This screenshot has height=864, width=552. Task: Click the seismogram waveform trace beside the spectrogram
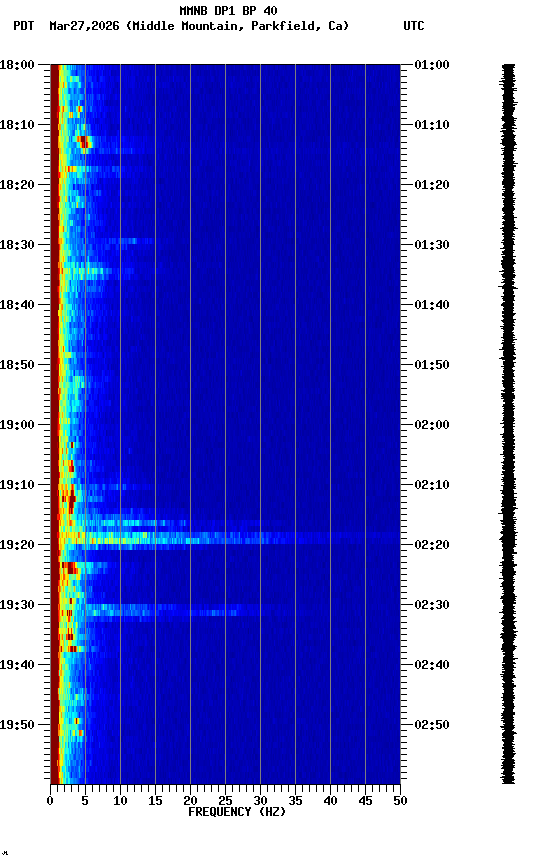(x=508, y=424)
